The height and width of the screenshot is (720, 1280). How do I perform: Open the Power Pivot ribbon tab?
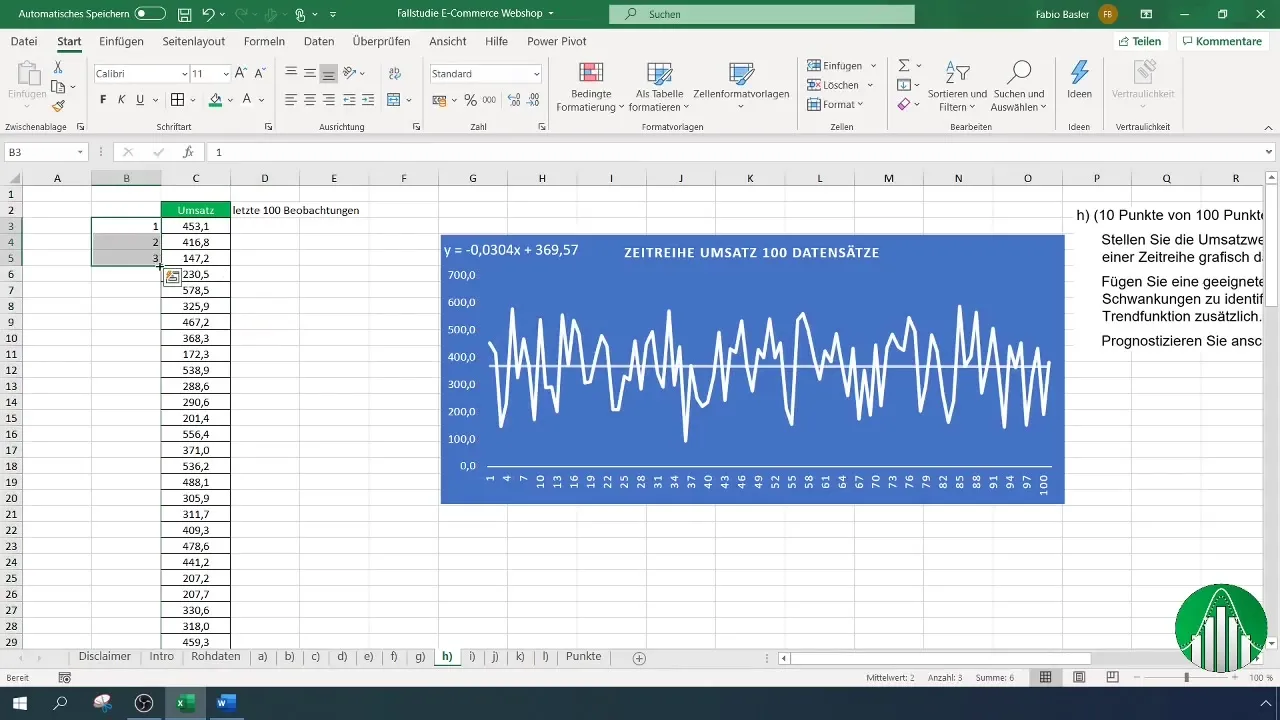pyautogui.click(x=557, y=41)
